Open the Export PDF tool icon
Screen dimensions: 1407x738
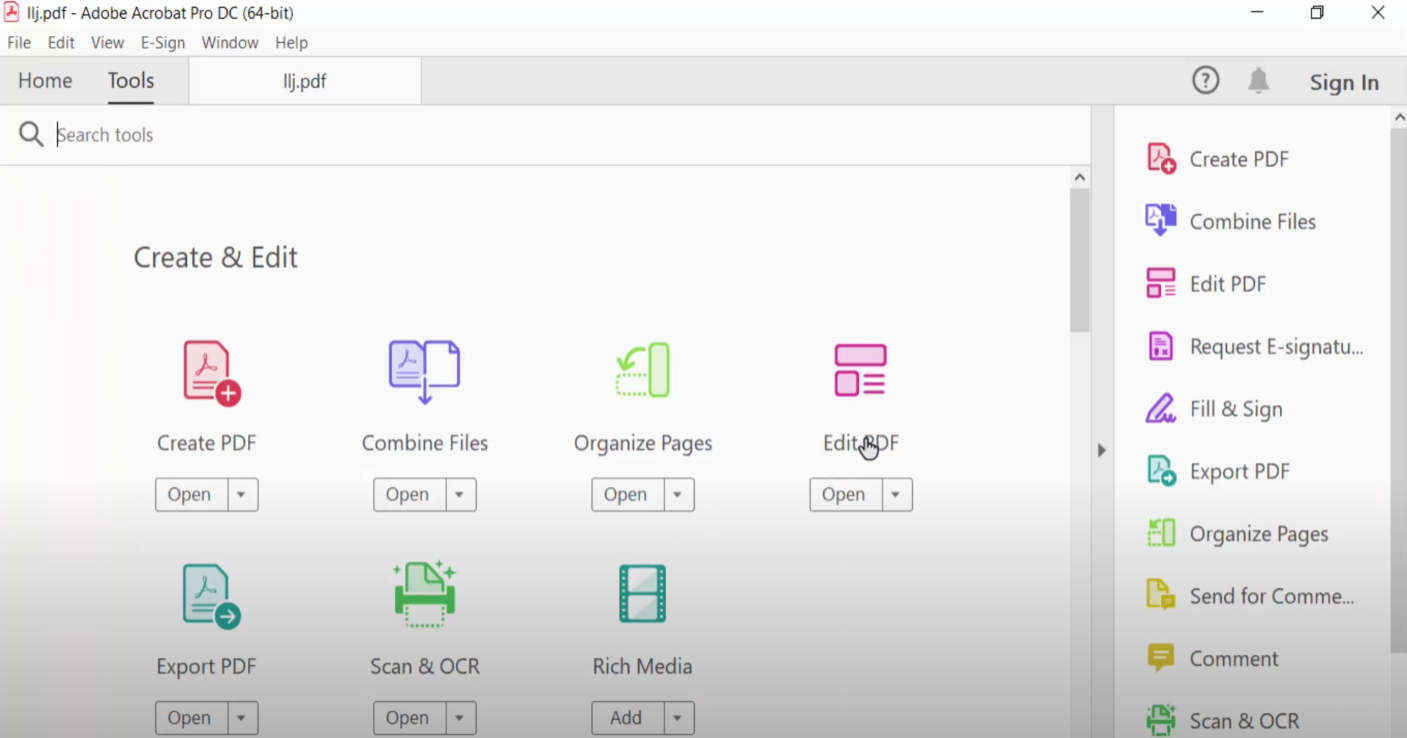[206, 593]
